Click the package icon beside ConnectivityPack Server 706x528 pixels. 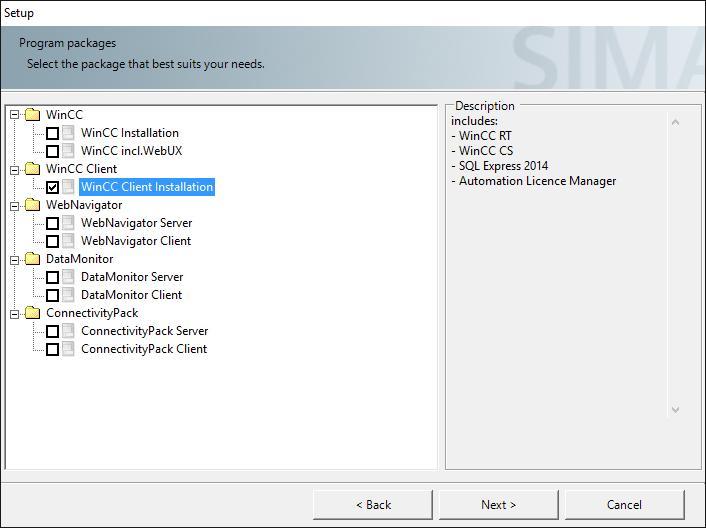coord(68,331)
